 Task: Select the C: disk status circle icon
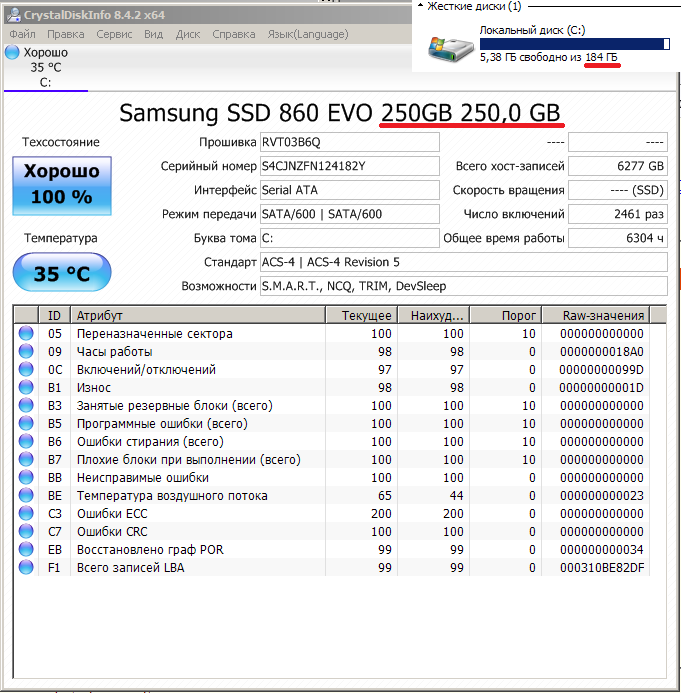(12, 52)
